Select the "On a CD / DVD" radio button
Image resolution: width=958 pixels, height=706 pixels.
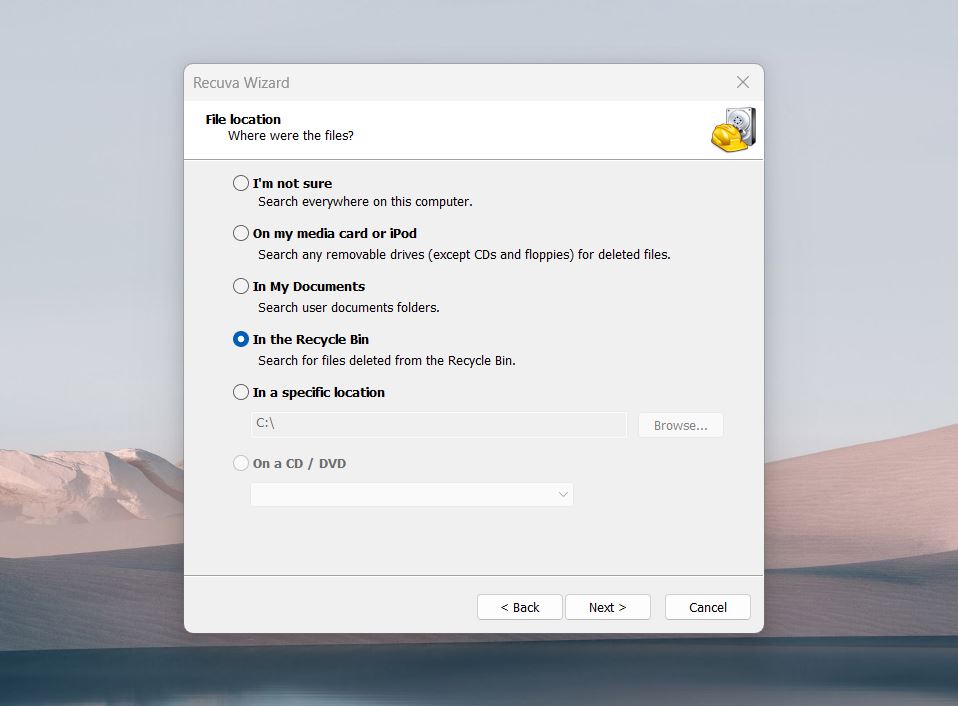pos(241,463)
